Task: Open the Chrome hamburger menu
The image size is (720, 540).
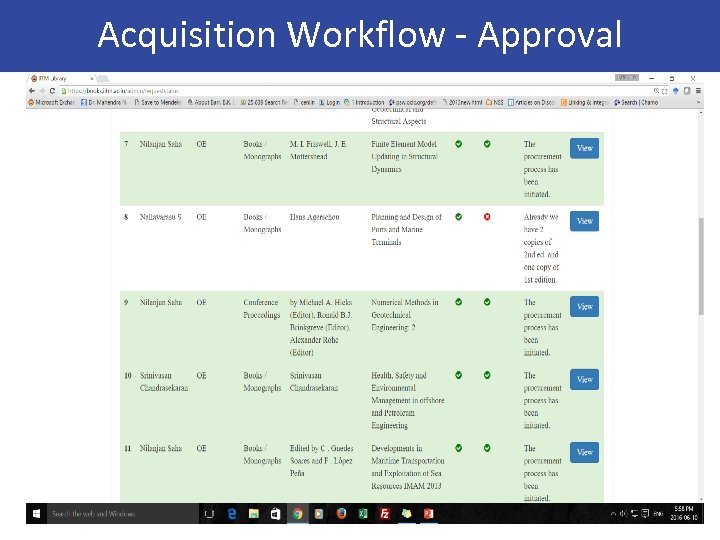Action: tap(698, 91)
